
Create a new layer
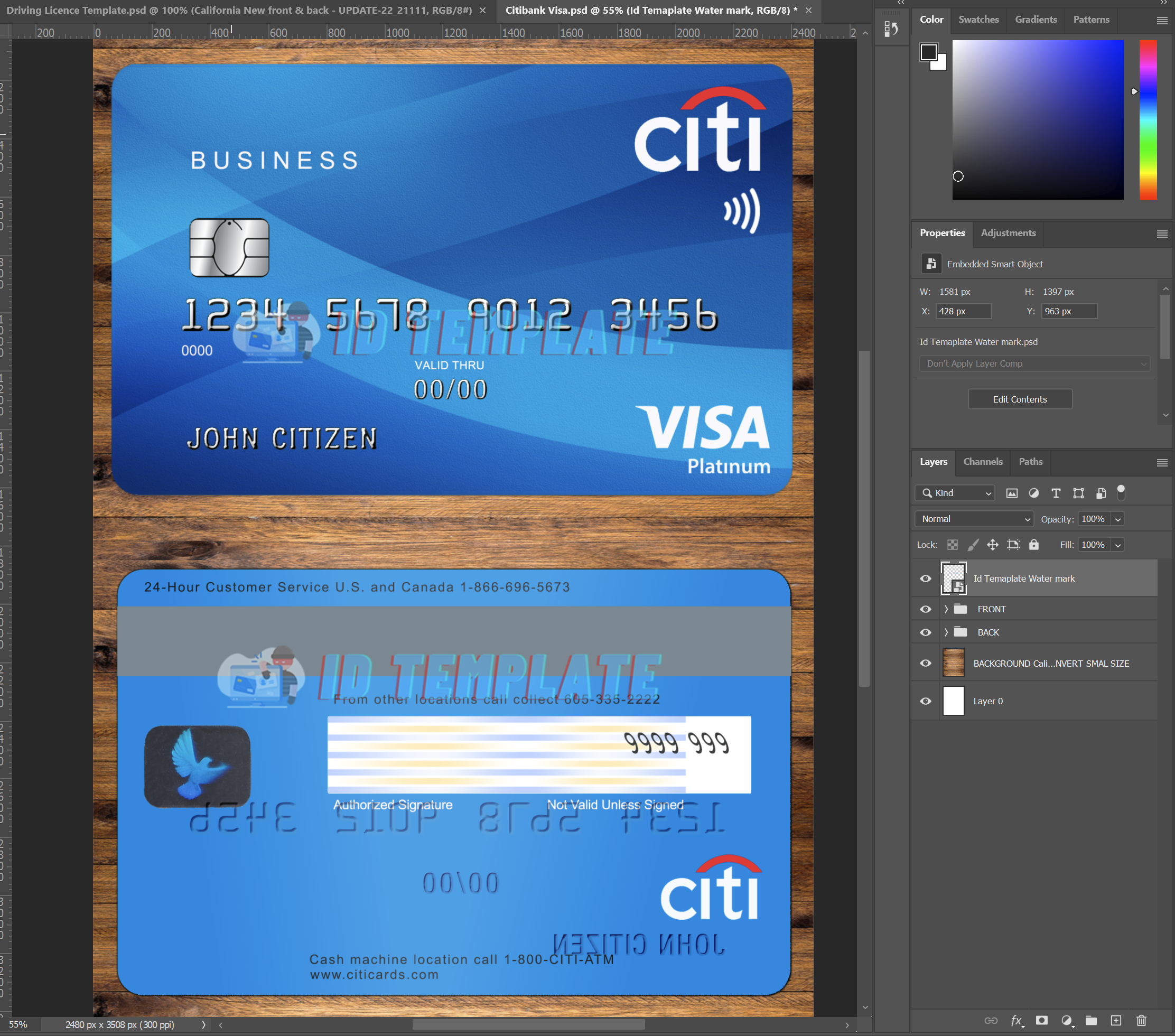[x=1116, y=1021]
